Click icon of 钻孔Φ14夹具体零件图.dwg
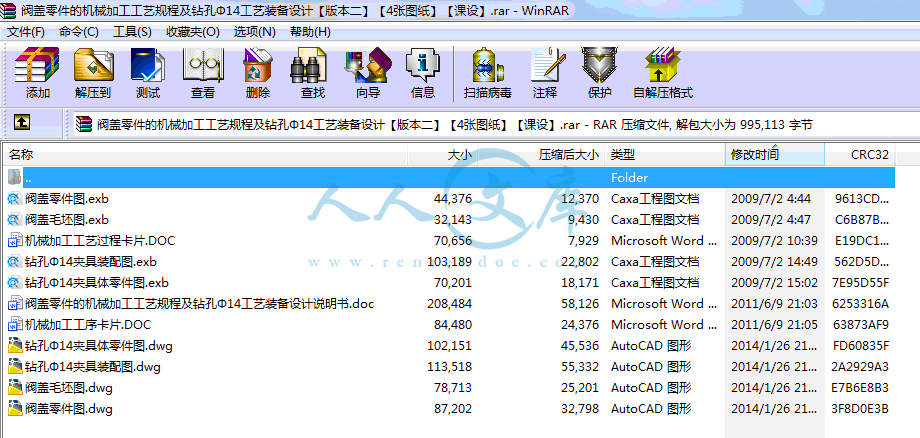Screen dimensions: 920x438 tap(15, 346)
